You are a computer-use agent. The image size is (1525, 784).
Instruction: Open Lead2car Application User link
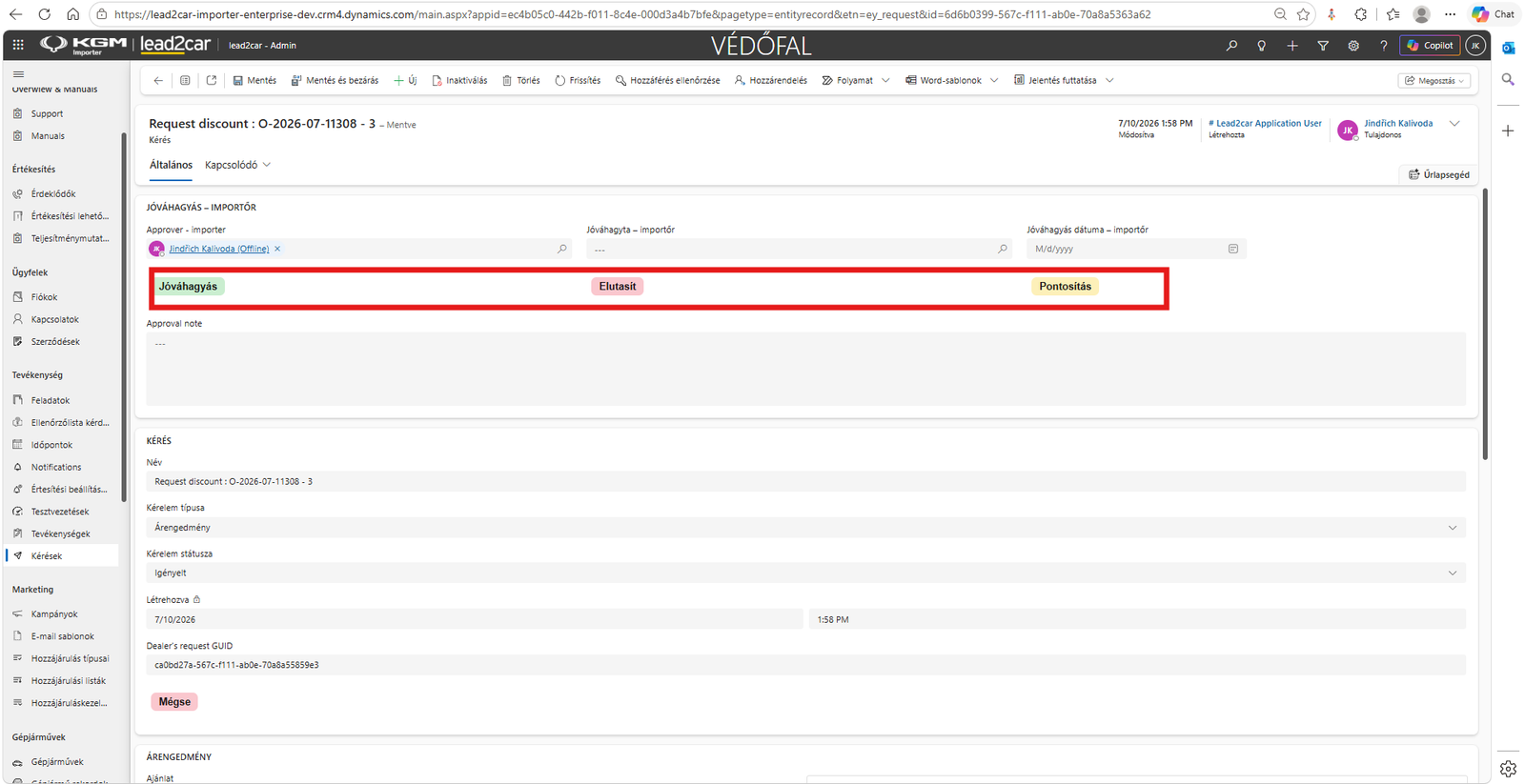[x=1265, y=124]
